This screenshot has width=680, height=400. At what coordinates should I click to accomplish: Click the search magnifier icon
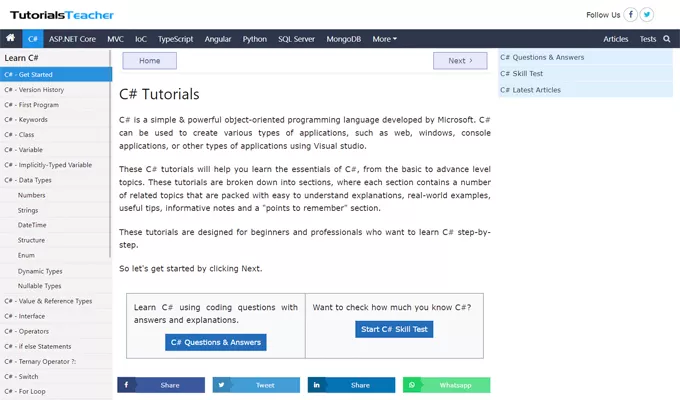coord(667,39)
